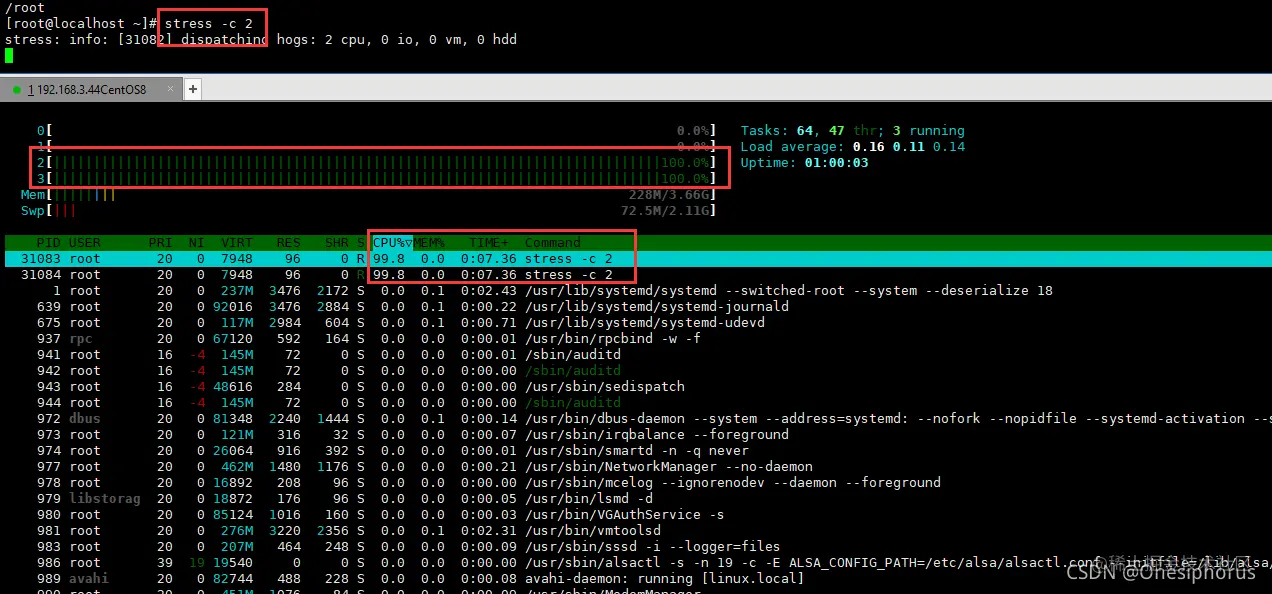Image resolution: width=1272 pixels, height=594 pixels.
Task: Select the 192.168.3.44CentOS8 session tab
Action: click(x=91, y=89)
